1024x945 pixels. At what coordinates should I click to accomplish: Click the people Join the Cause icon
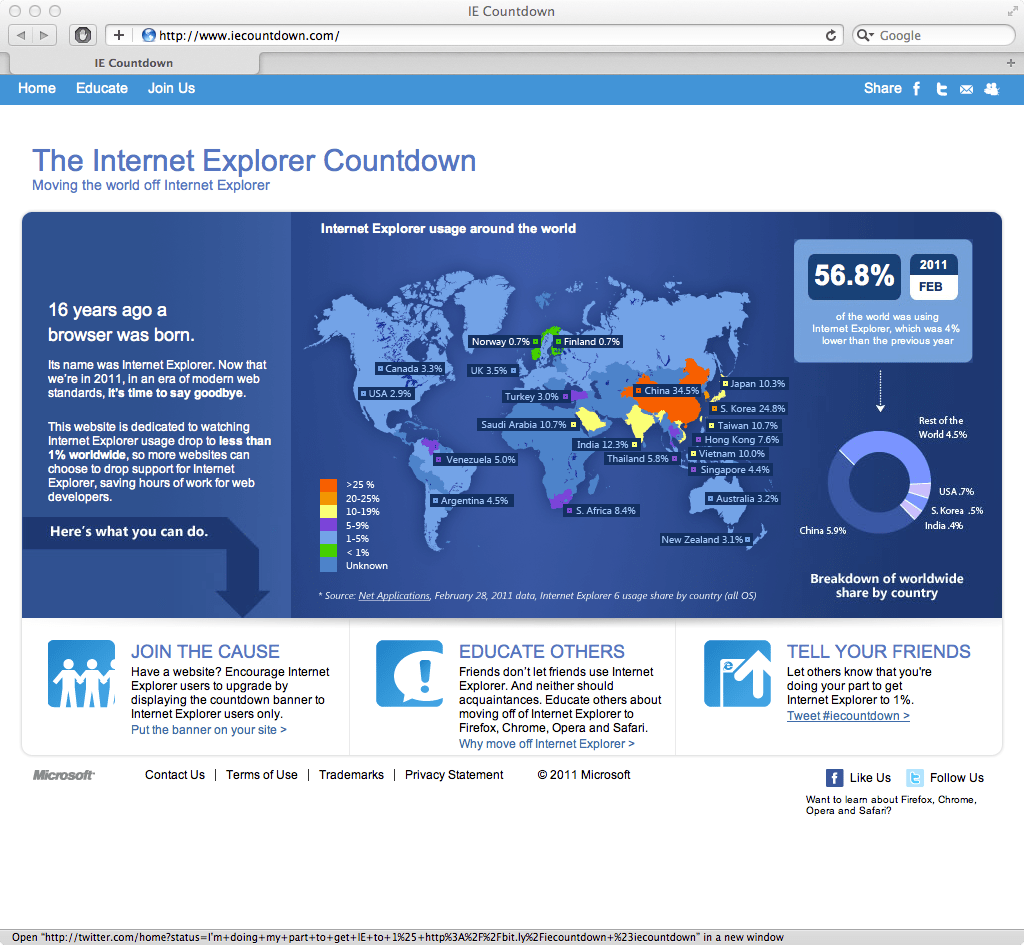click(x=82, y=673)
